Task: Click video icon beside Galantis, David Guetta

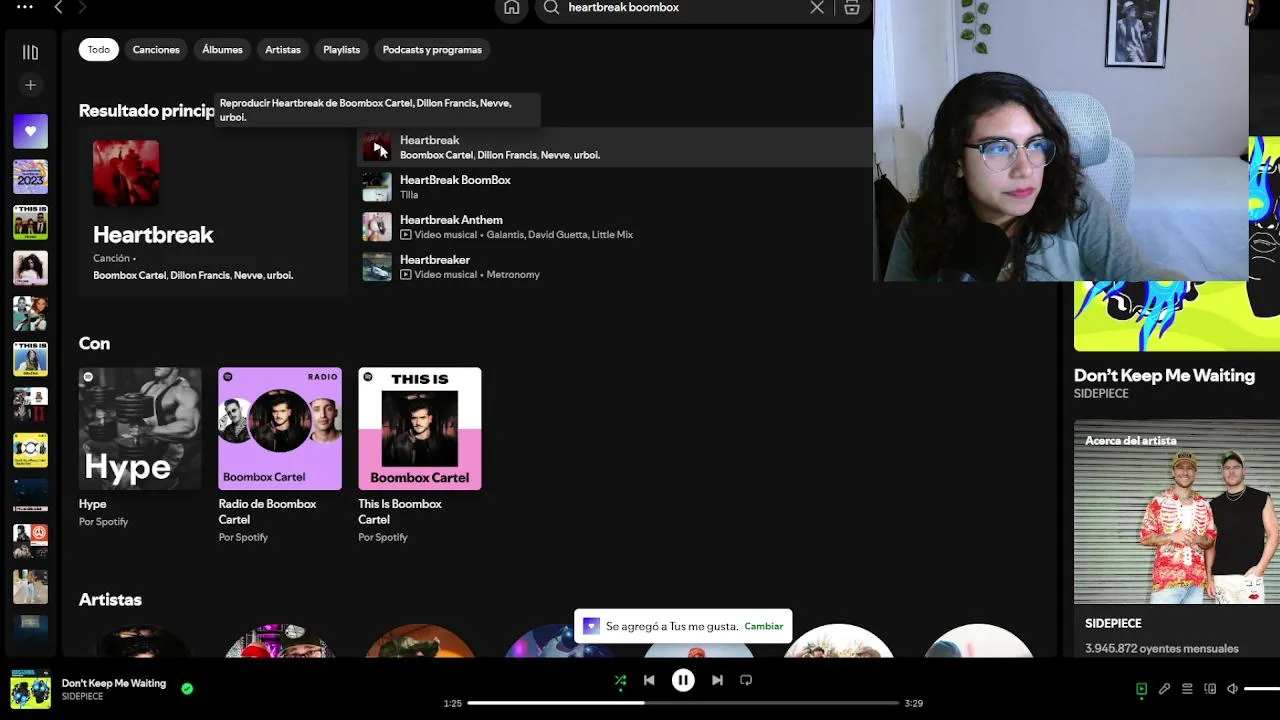Action: point(405,235)
